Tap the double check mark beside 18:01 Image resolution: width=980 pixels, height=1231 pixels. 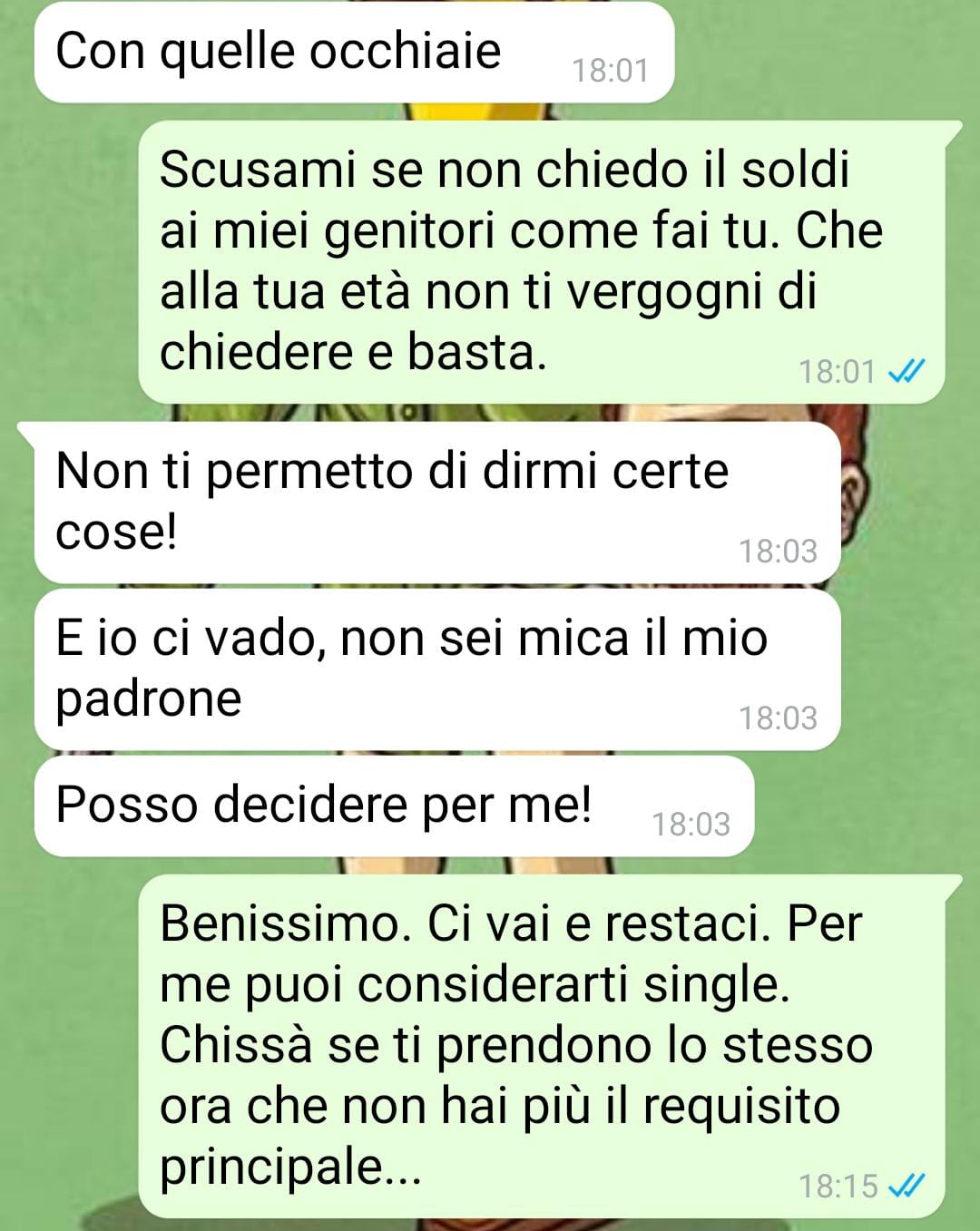905,371
